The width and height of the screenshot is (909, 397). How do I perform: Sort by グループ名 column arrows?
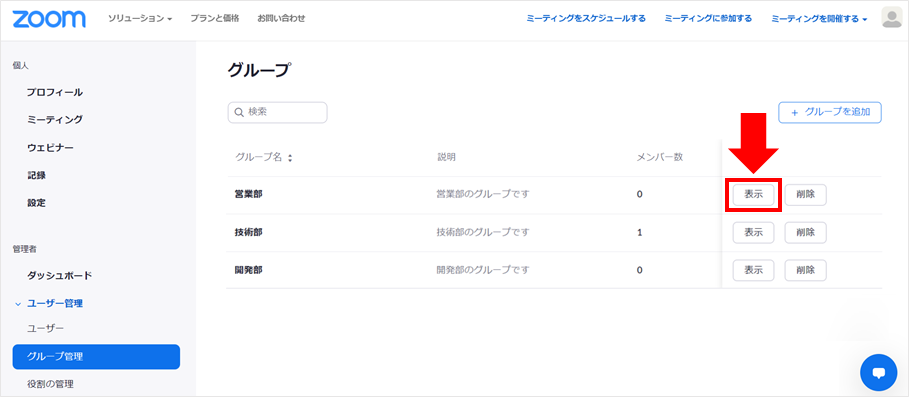(290, 158)
